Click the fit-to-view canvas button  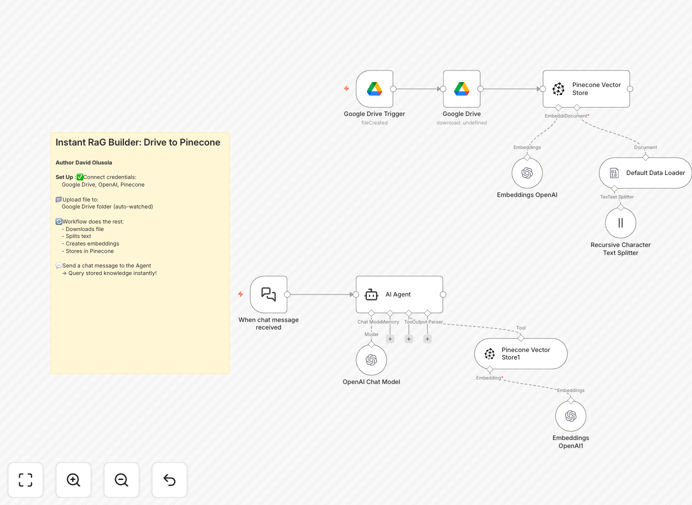click(26, 480)
